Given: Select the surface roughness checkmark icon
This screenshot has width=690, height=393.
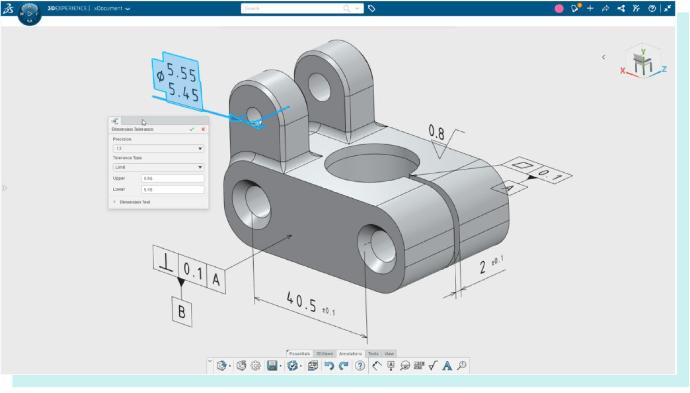Looking at the screenshot, I should pyautogui.click(x=433, y=366).
